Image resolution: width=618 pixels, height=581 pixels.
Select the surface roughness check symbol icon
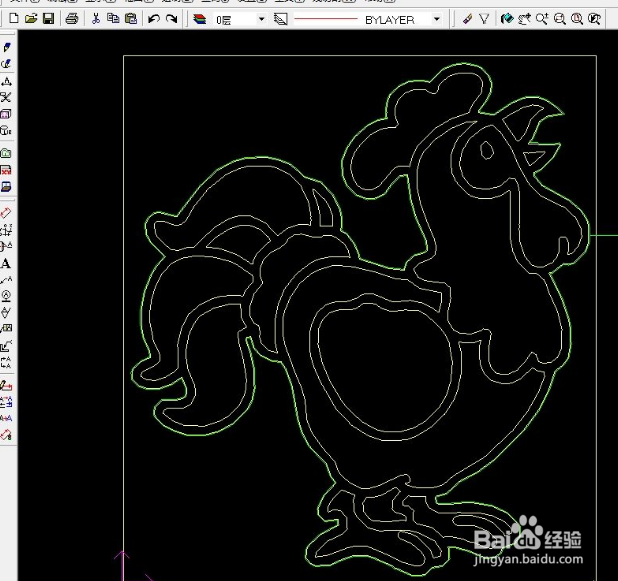pos(6,313)
